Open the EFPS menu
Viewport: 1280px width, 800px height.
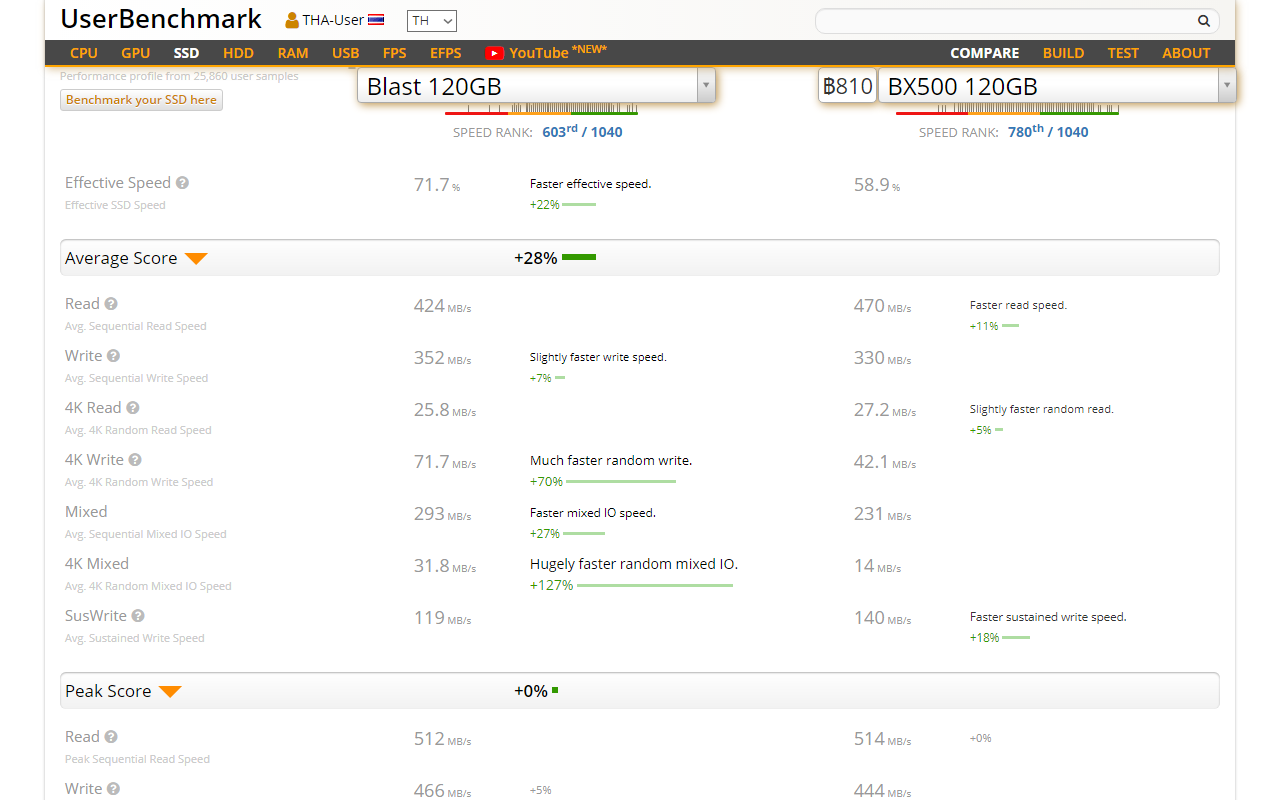tap(446, 53)
